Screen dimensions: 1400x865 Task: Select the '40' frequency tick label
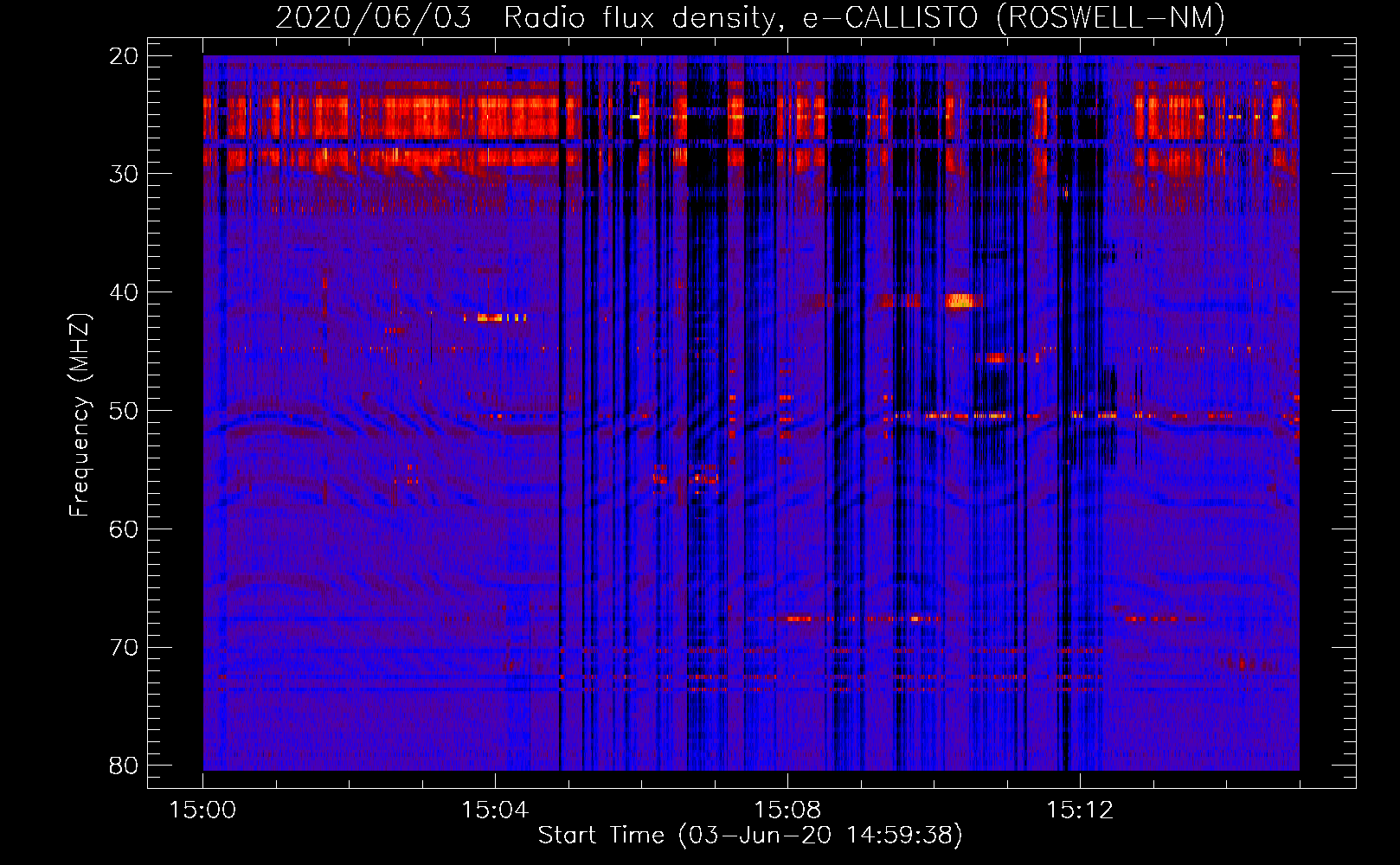[x=124, y=292]
